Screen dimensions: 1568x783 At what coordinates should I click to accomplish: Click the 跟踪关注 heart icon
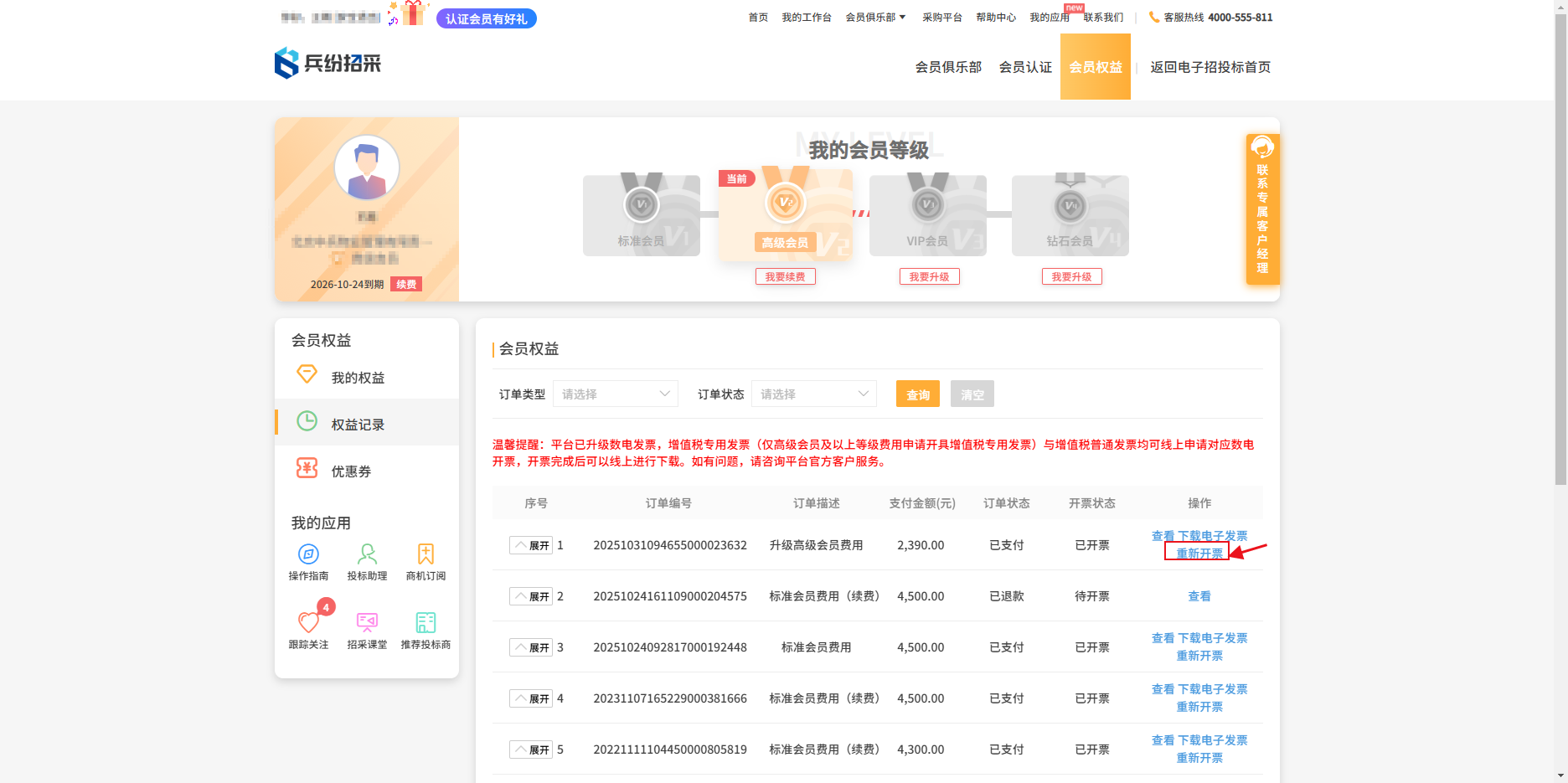[x=308, y=623]
